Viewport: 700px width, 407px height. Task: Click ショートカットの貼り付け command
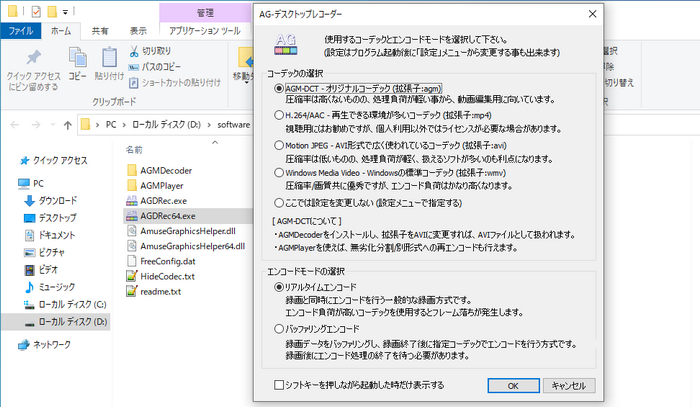[175, 83]
